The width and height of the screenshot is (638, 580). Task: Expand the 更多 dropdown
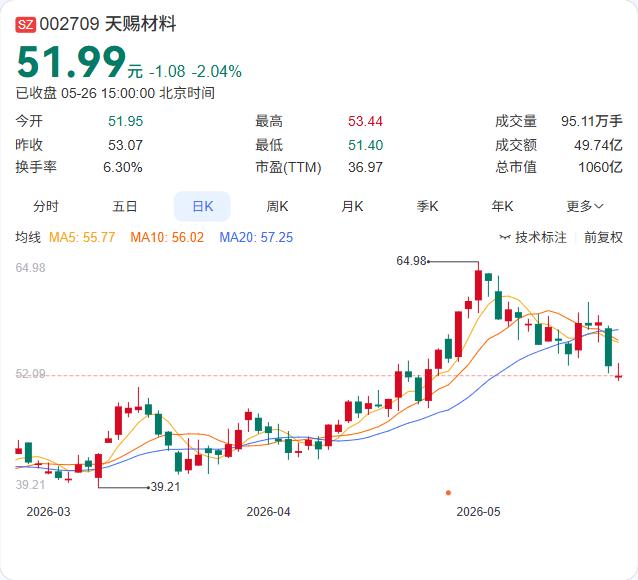tap(585, 206)
